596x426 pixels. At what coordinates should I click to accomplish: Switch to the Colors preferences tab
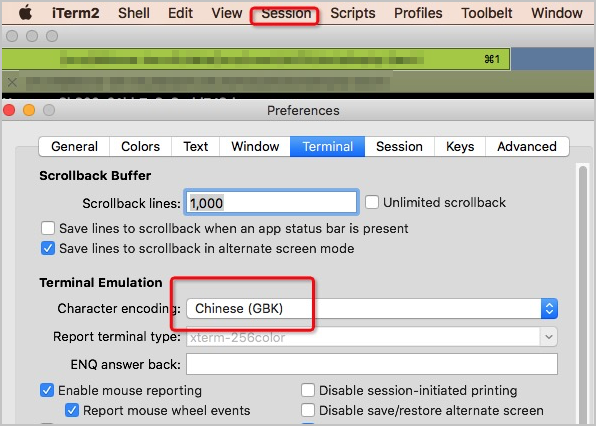click(x=140, y=146)
